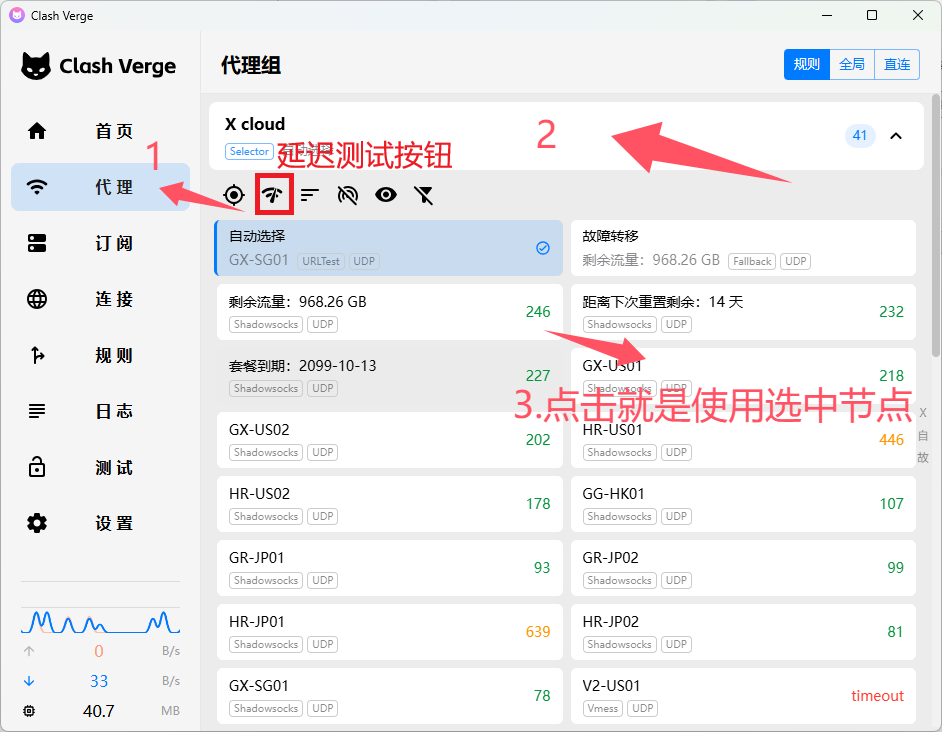Viewport: 942px width, 732px height.
Task: Choose the GR-JP01 proxy node
Action: click(390, 568)
